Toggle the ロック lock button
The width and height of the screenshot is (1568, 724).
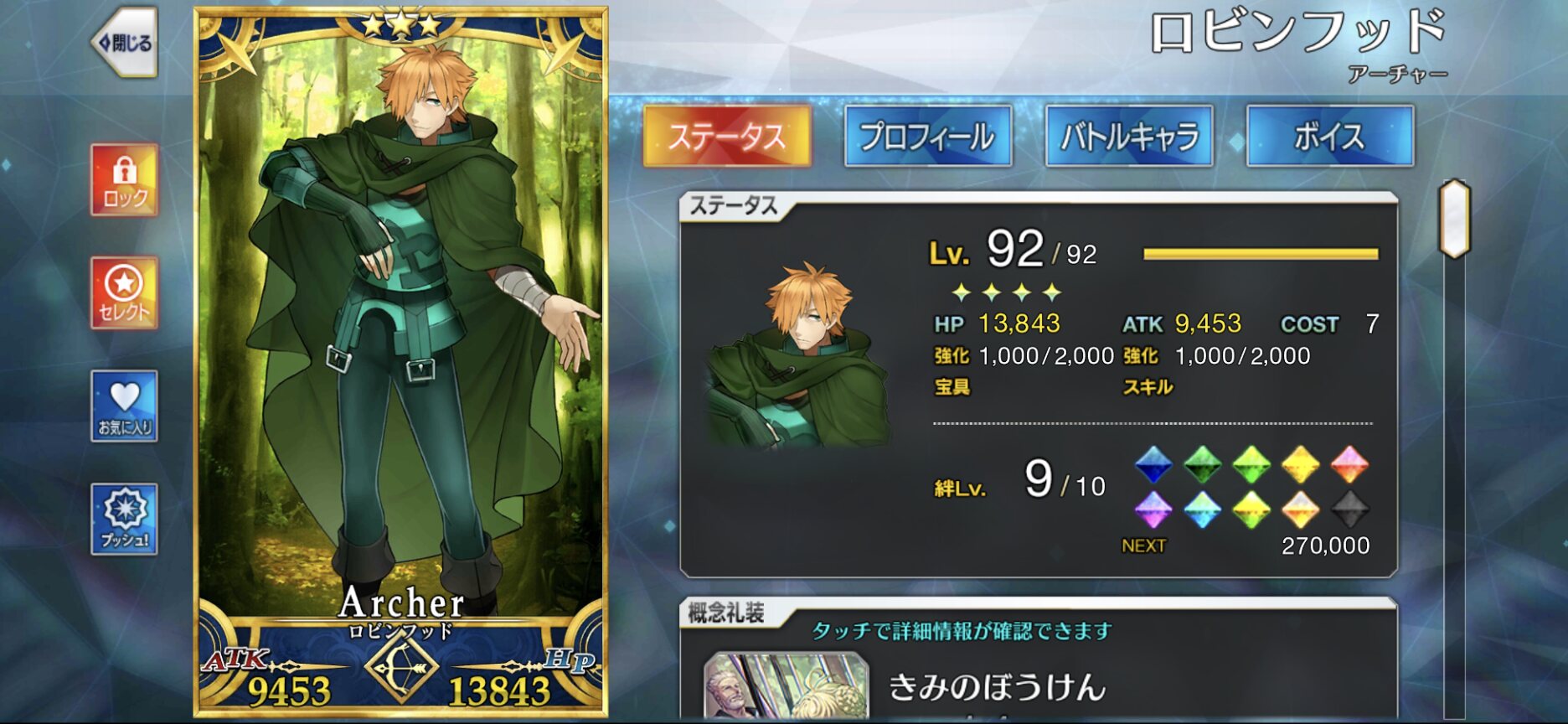[x=124, y=180]
